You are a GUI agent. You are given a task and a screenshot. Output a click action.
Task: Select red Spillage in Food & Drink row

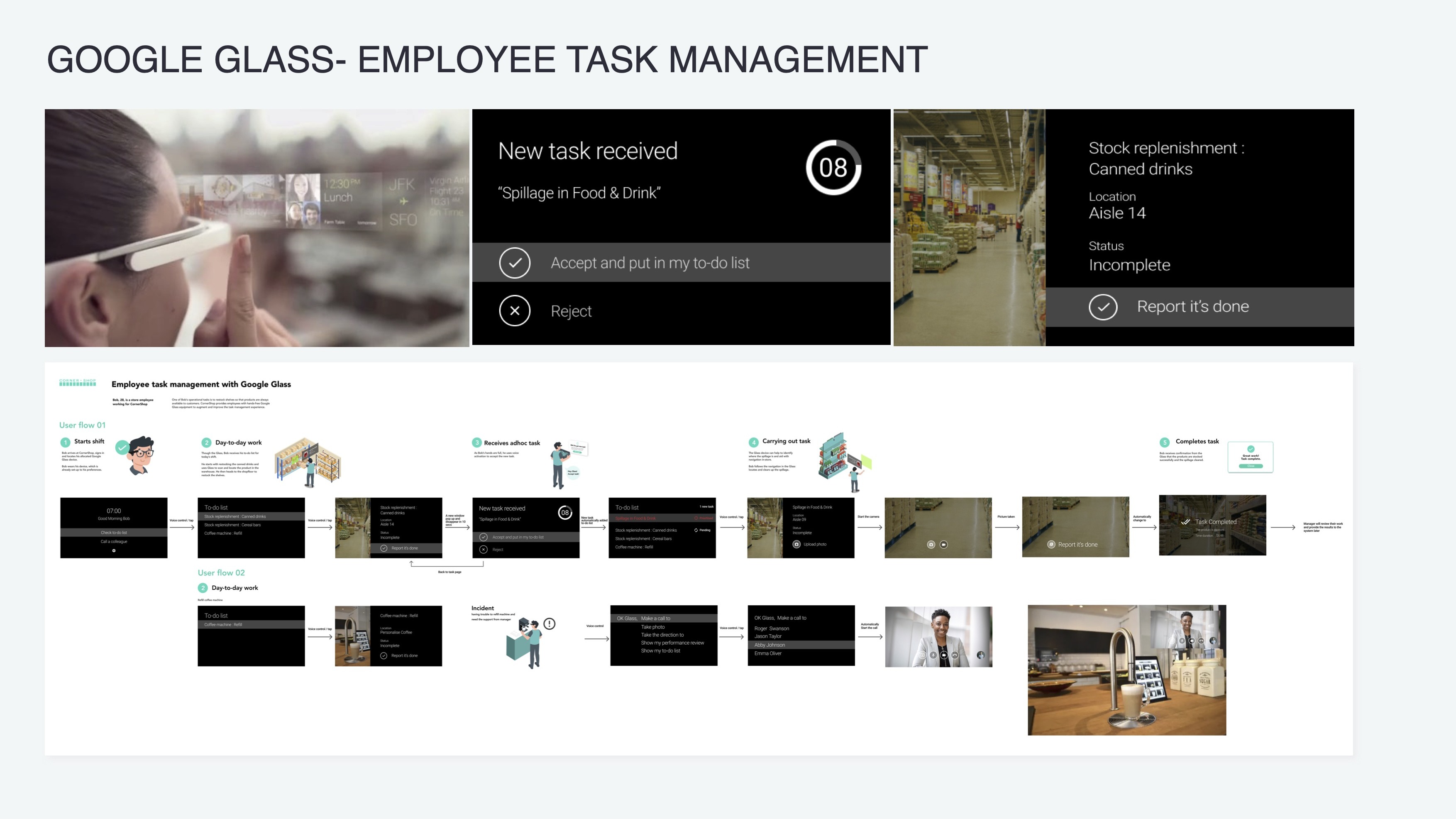[x=662, y=518]
